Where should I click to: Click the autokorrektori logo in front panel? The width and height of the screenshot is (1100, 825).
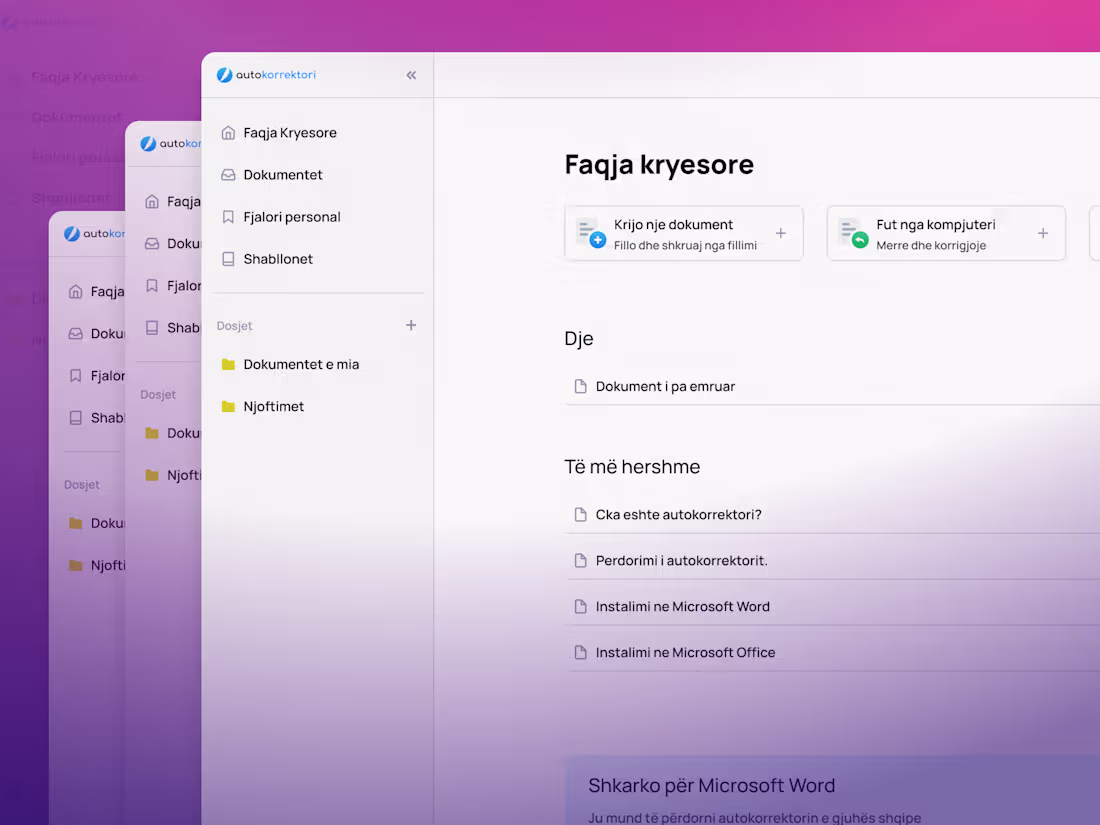click(267, 74)
